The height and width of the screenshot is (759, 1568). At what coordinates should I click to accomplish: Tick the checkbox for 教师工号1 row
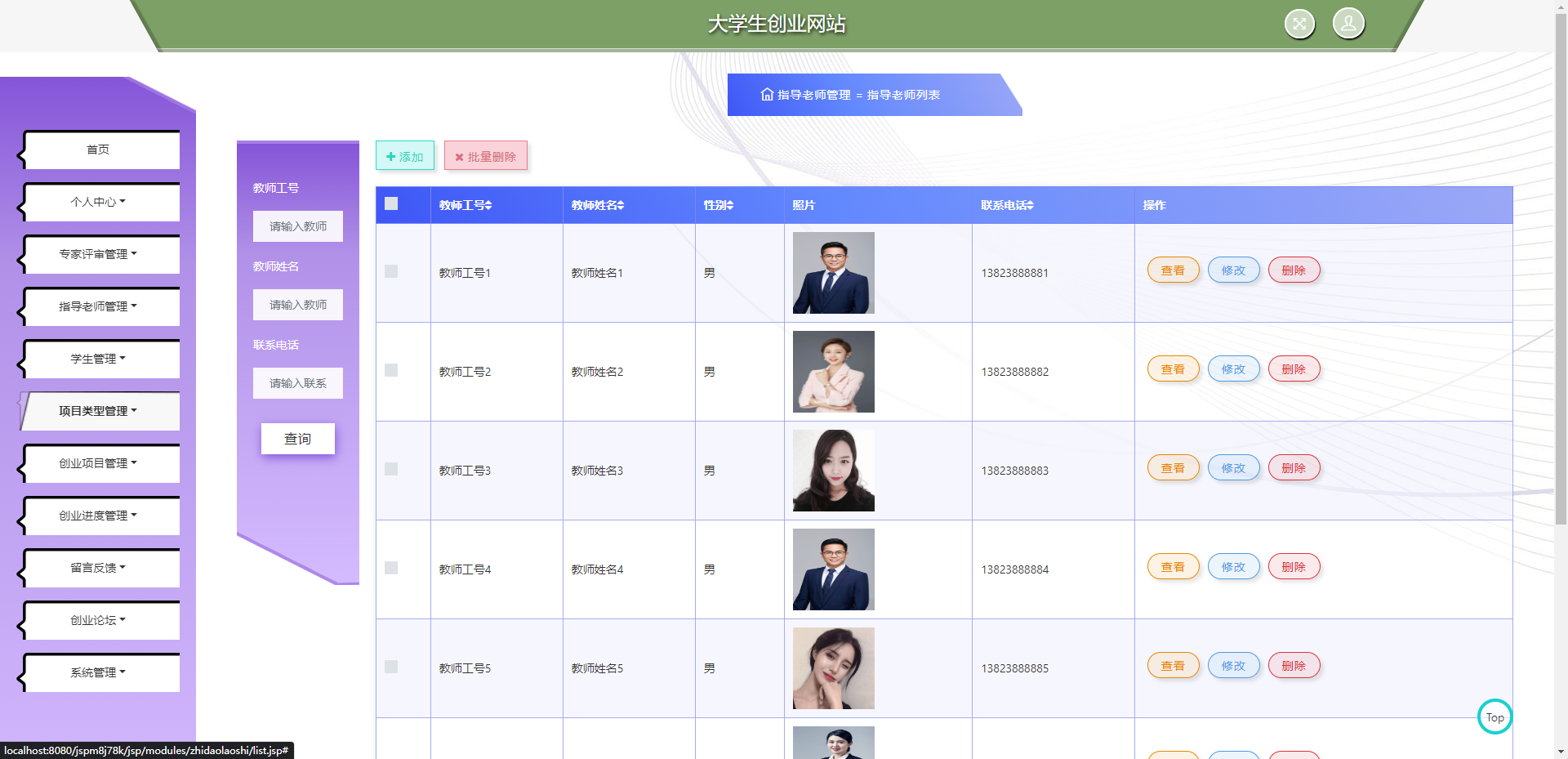pyautogui.click(x=391, y=271)
